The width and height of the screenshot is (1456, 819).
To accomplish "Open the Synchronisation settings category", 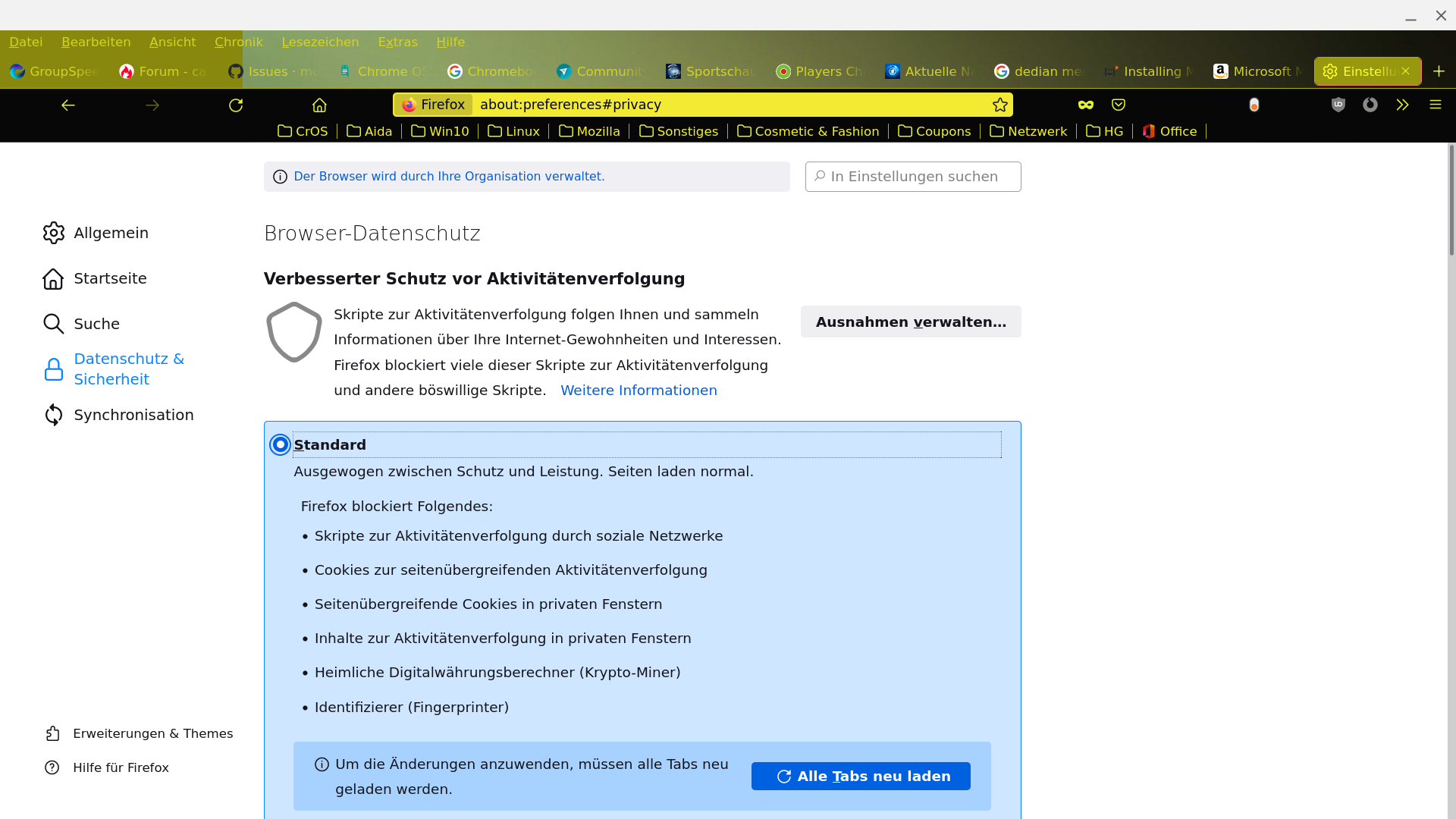I will click(133, 415).
